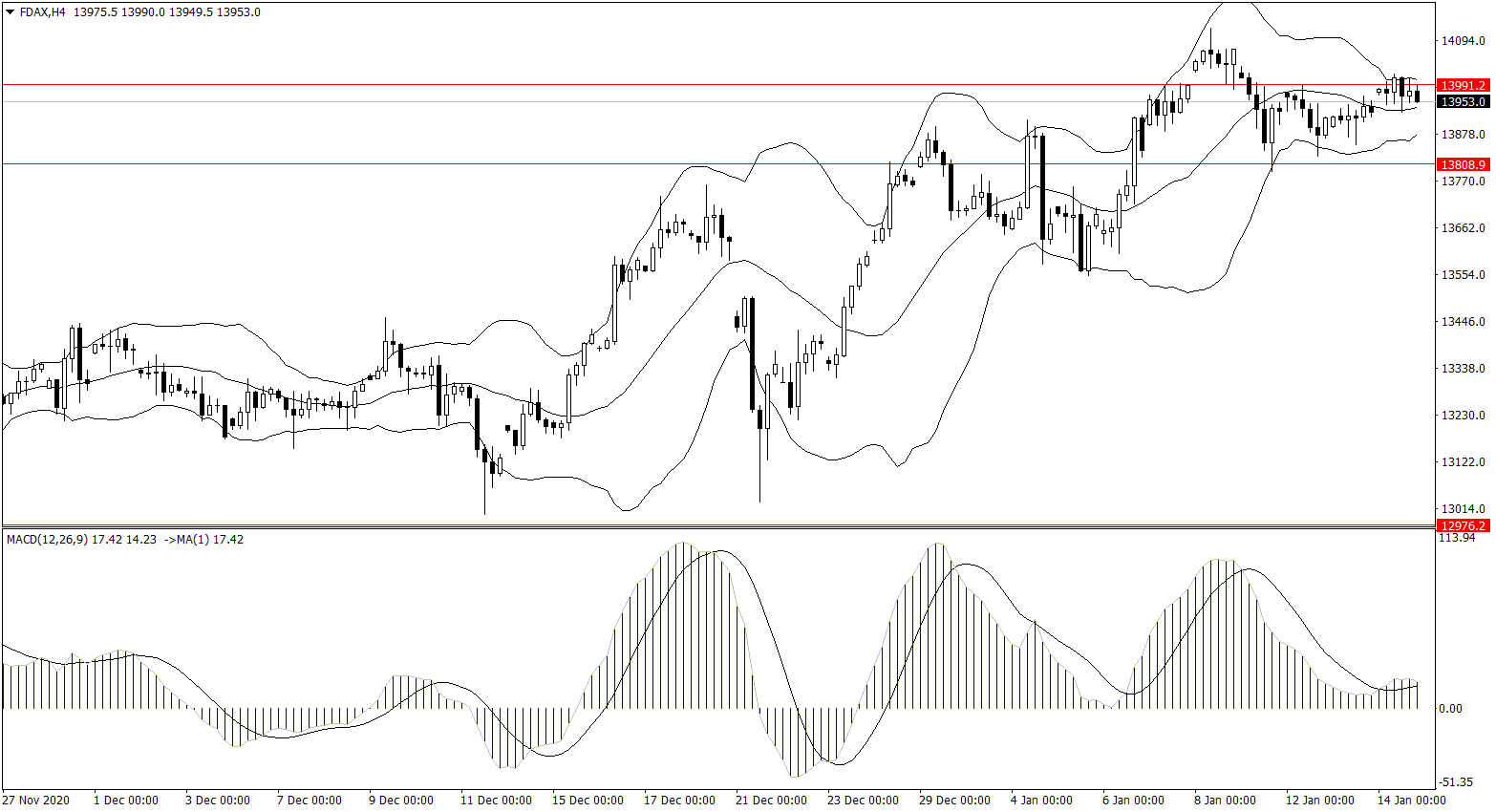Open the dropdown triangle beside FDAX,H4
Image resolution: width=1496 pixels, height=812 pixels.
coord(10,12)
